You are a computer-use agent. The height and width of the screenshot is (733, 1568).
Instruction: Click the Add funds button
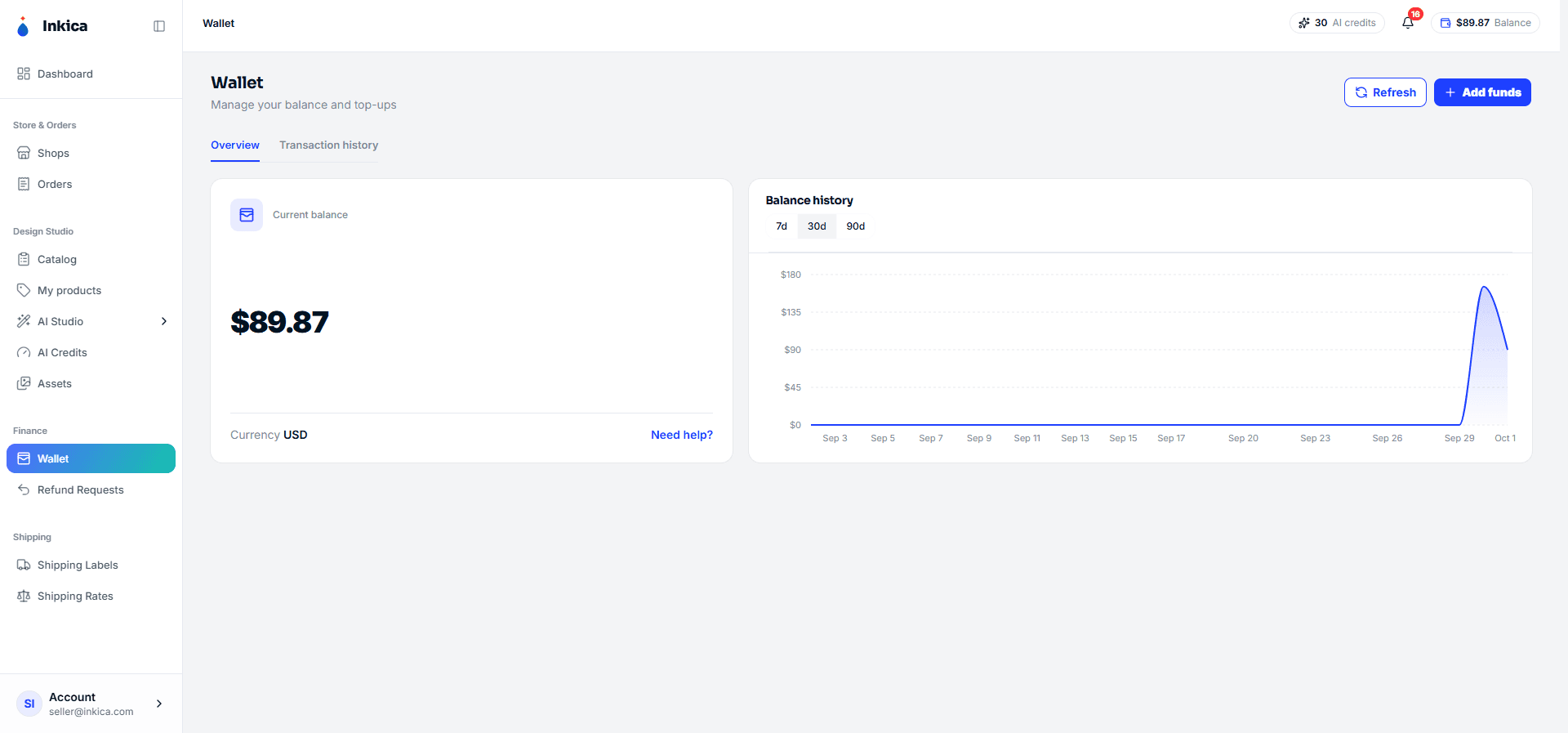(1482, 92)
